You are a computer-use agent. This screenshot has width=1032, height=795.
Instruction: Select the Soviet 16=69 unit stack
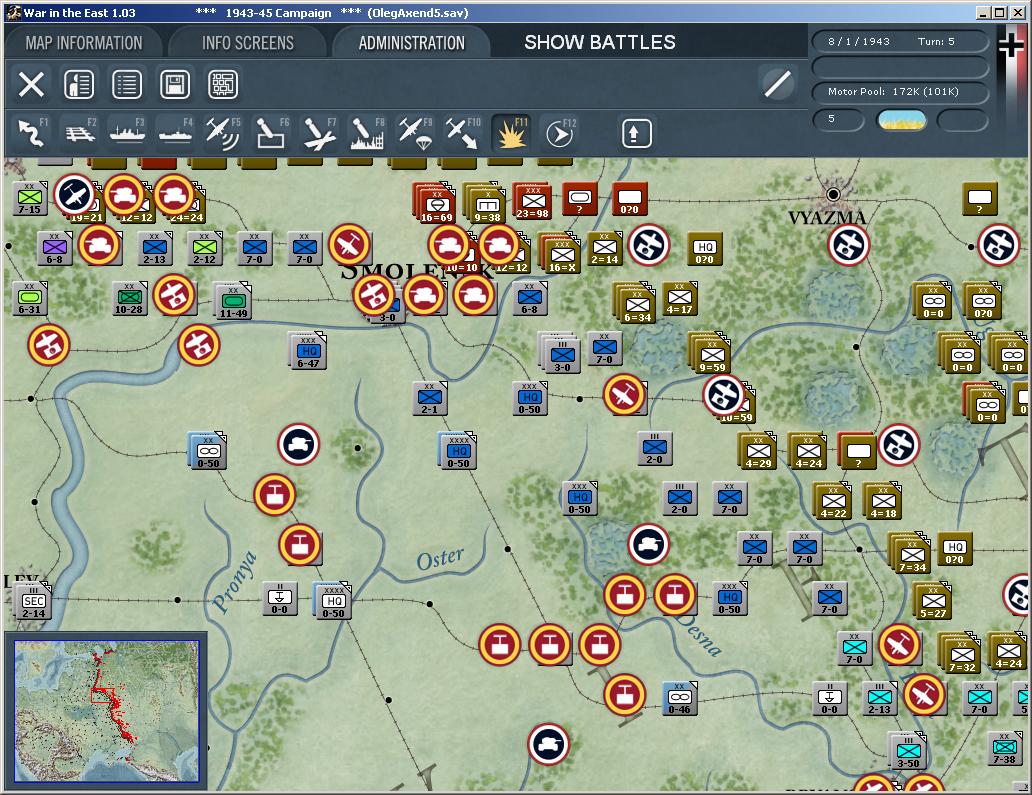coord(436,203)
